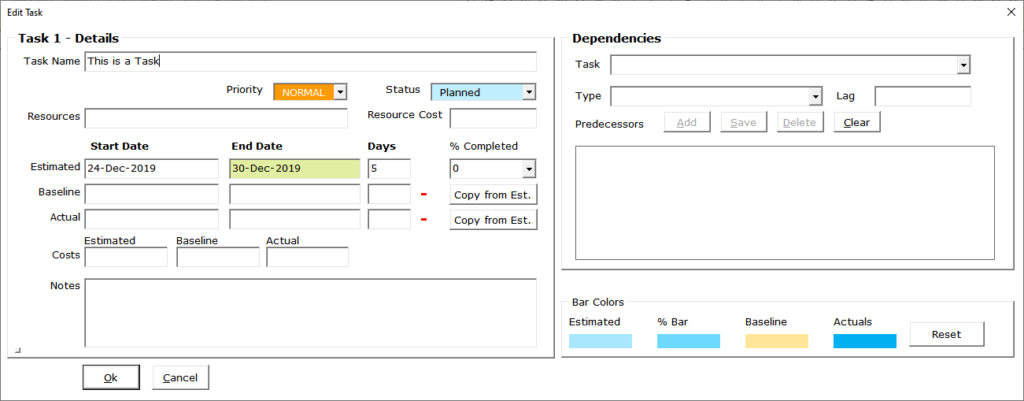Click the Clear predecessors button

857,123
